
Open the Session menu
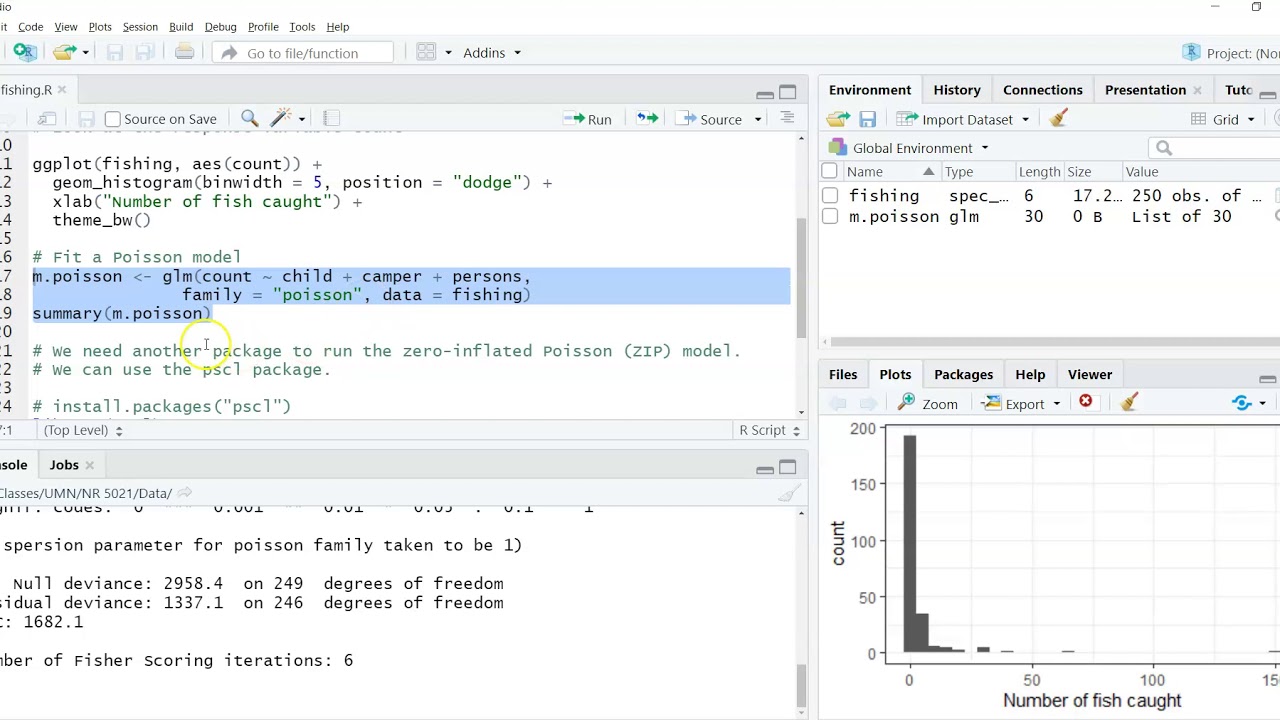(140, 27)
